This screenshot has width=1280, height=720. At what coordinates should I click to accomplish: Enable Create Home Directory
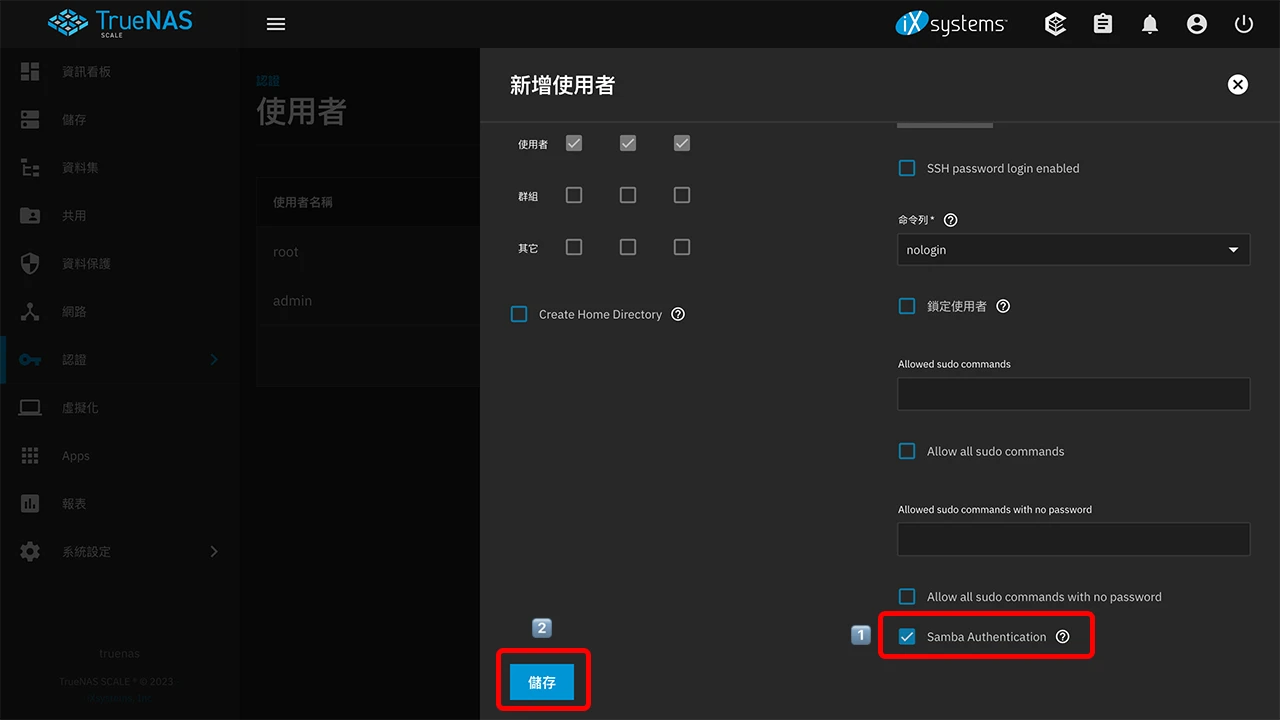coord(519,314)
